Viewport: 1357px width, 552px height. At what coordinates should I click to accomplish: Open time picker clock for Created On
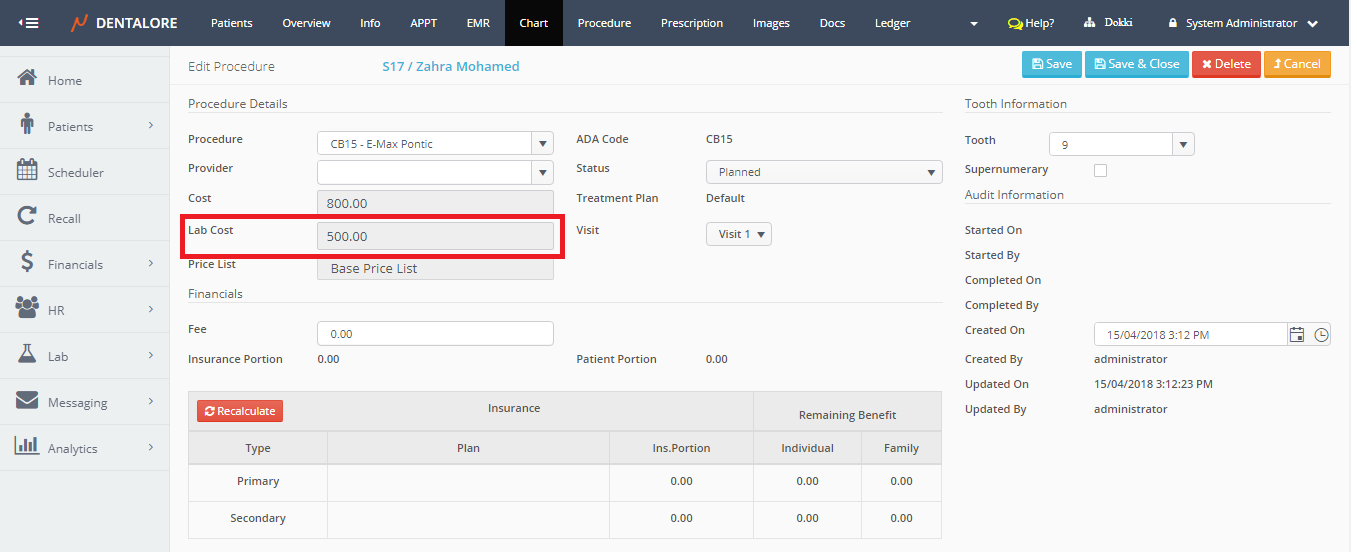[1321, 335]
